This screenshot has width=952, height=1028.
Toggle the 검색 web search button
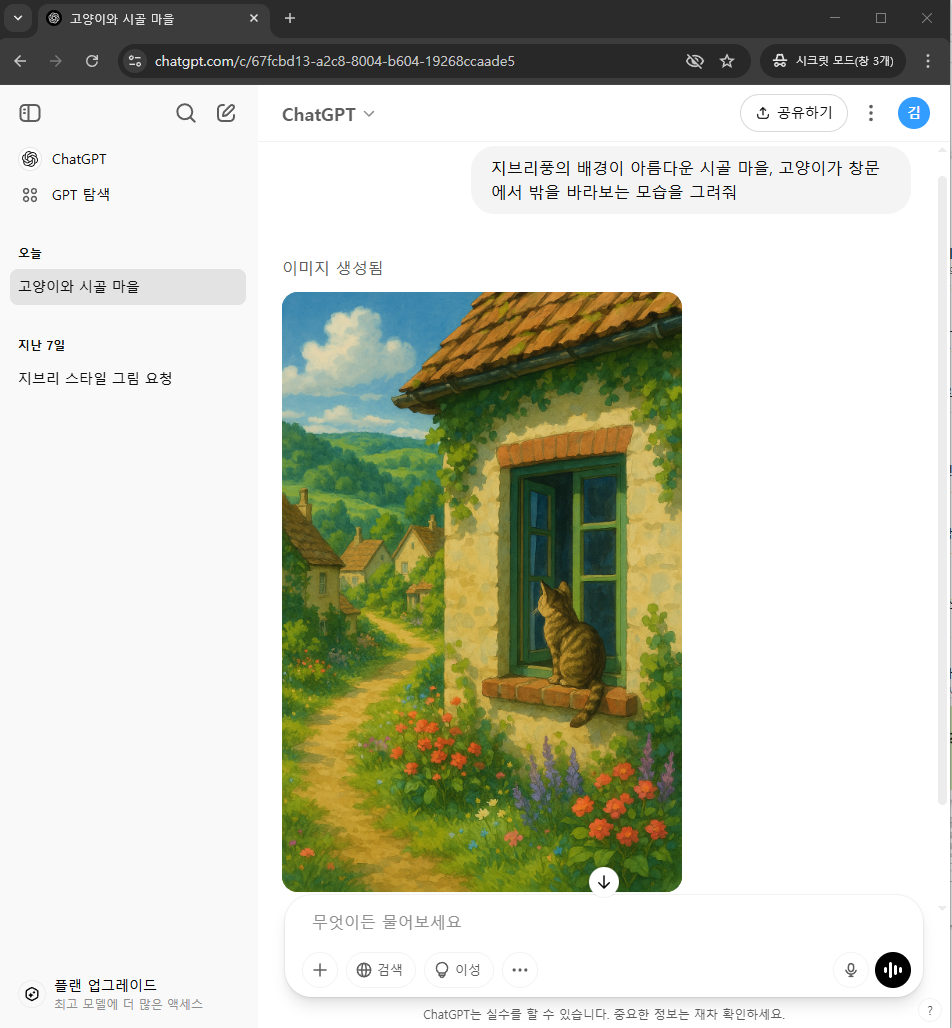tap(380, 970)
